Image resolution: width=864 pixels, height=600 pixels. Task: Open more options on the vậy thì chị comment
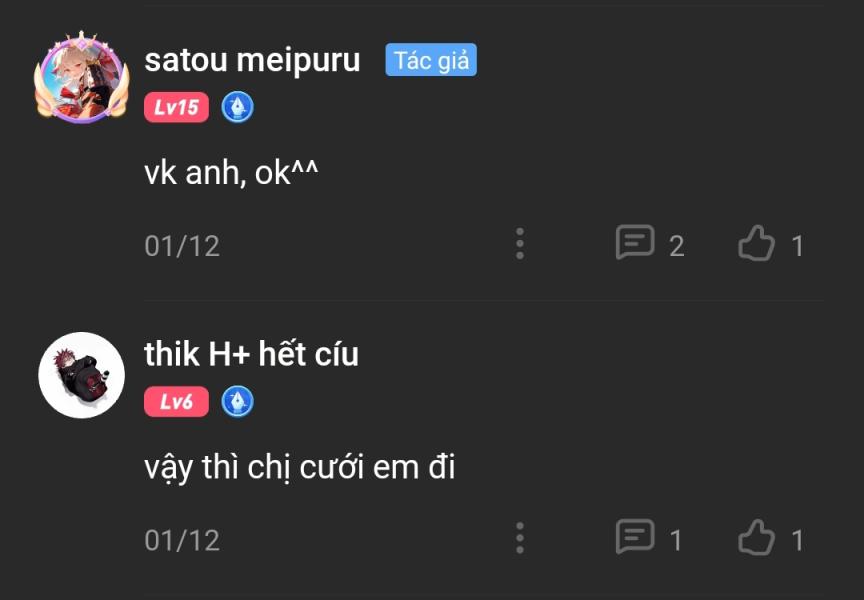click(520, 538)
